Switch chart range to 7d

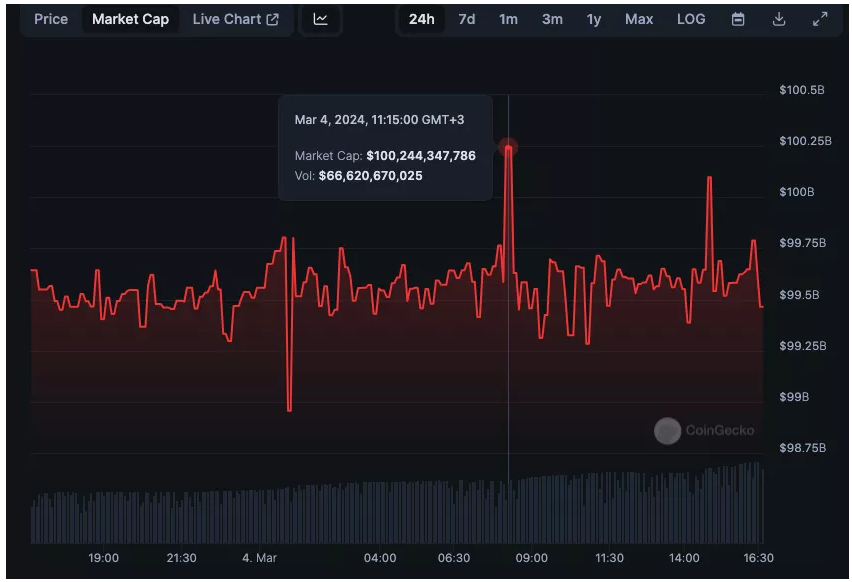[x=467, y=19]
